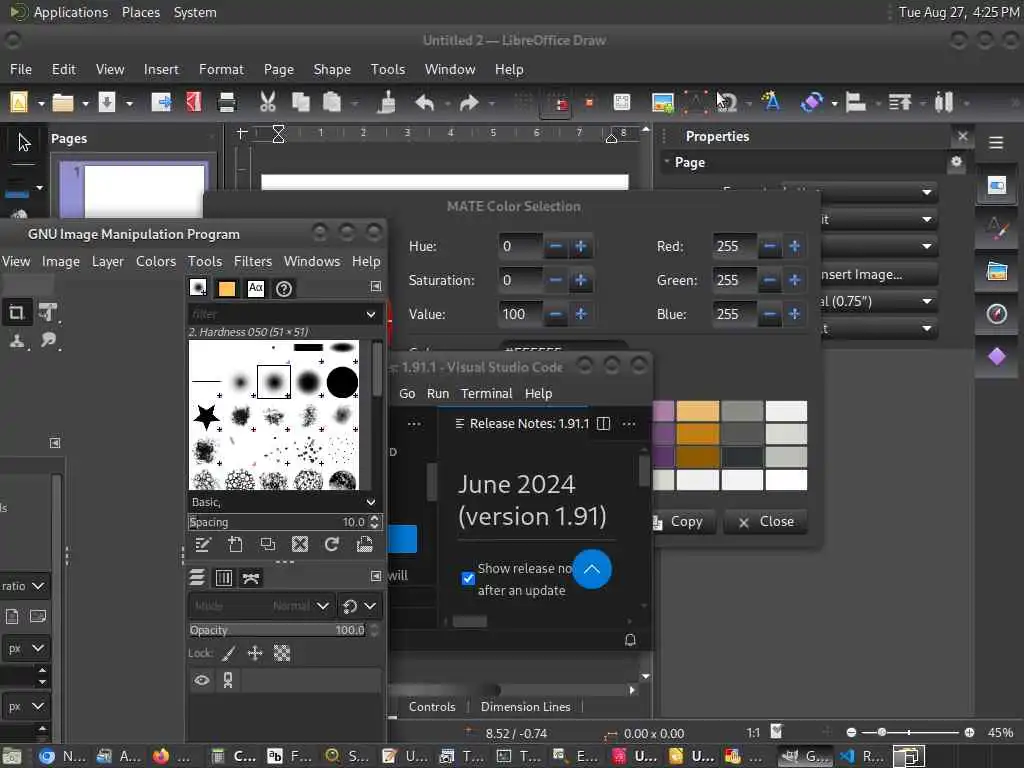Open the Fonts tab icon in GIMP

(255, 287)
